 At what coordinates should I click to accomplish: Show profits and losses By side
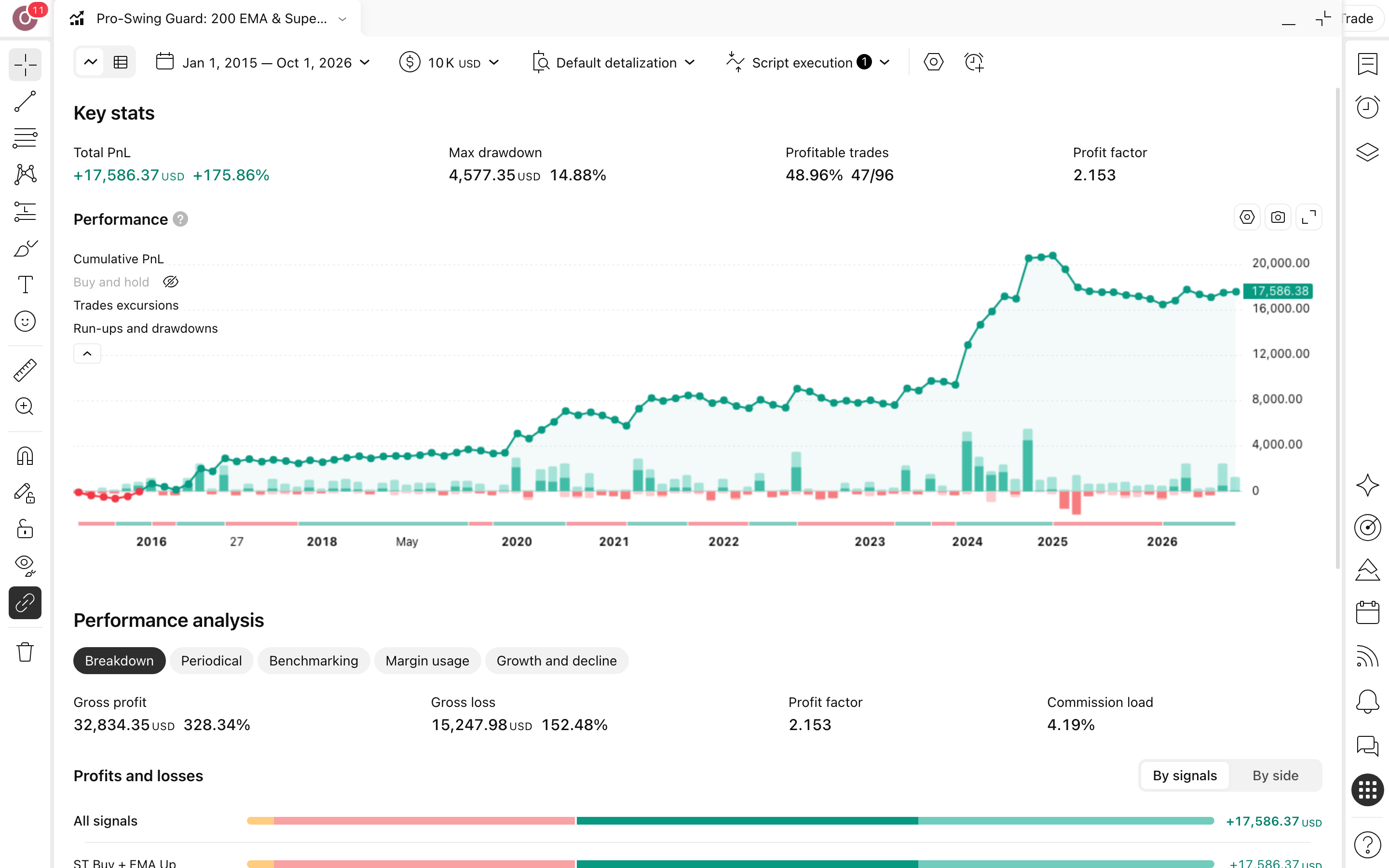tap(1275, 775)
